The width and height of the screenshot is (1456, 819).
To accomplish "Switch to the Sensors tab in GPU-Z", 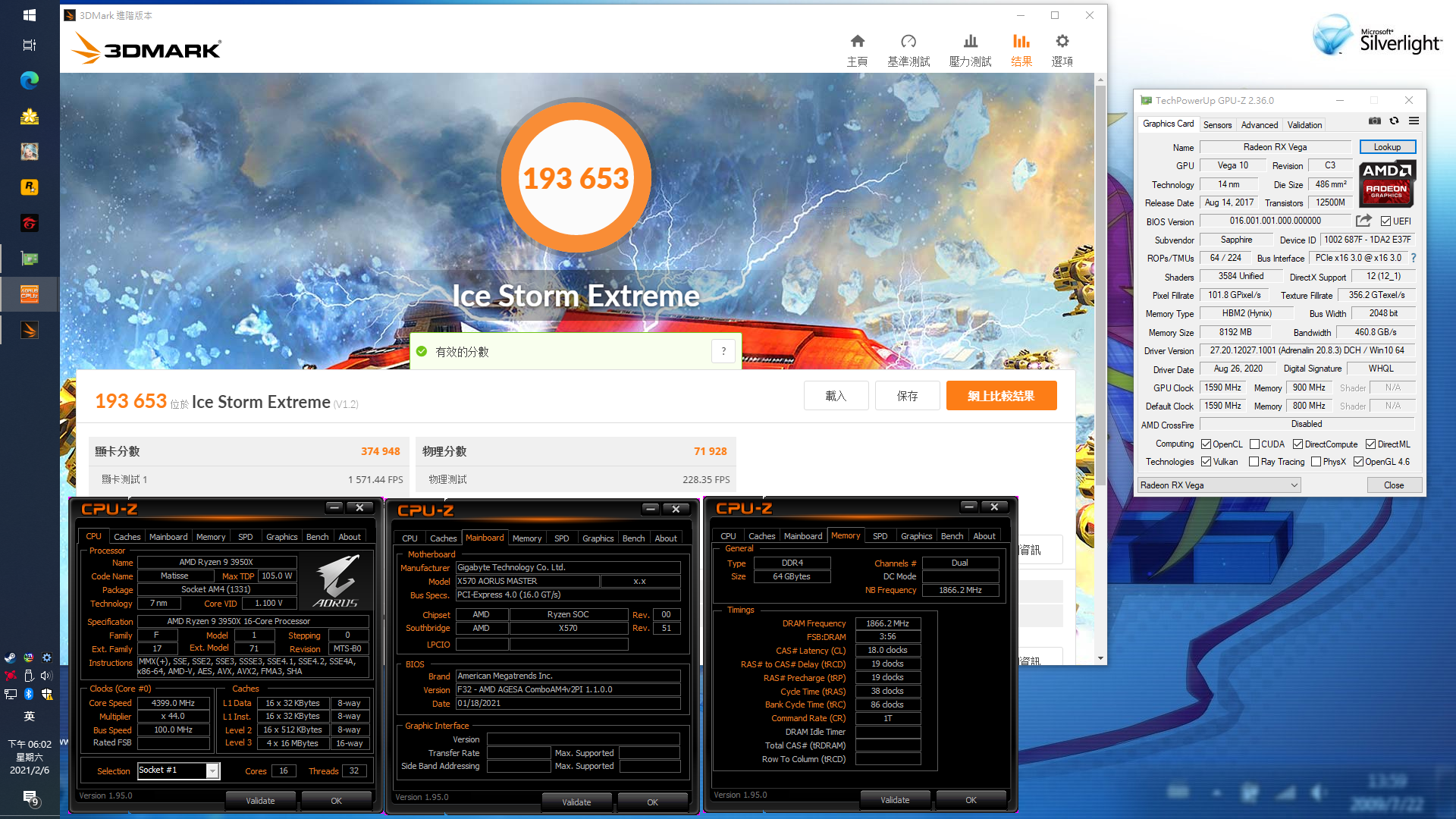I will 1217,125.
